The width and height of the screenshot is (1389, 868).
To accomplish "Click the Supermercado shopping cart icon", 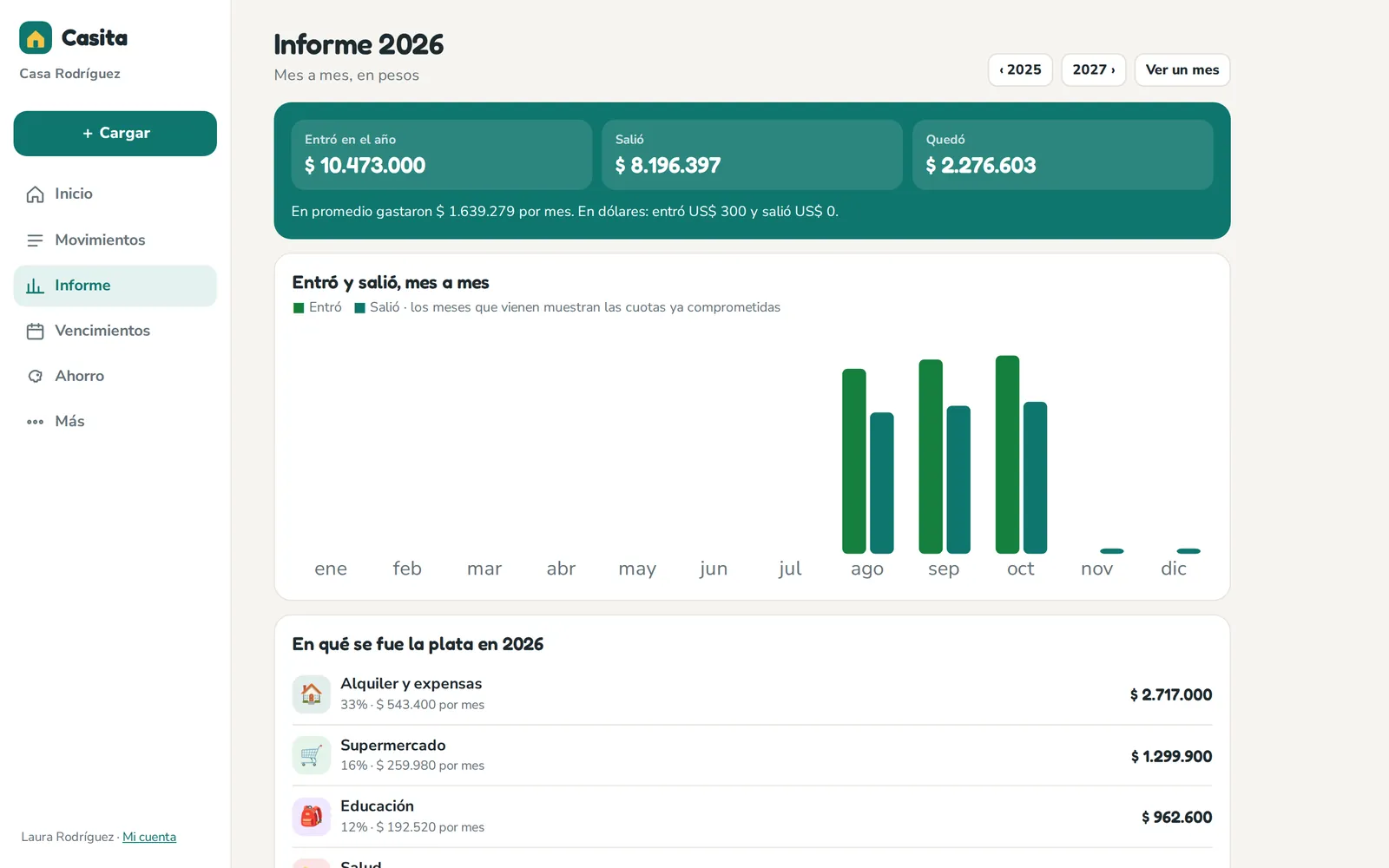I will 311,755.
